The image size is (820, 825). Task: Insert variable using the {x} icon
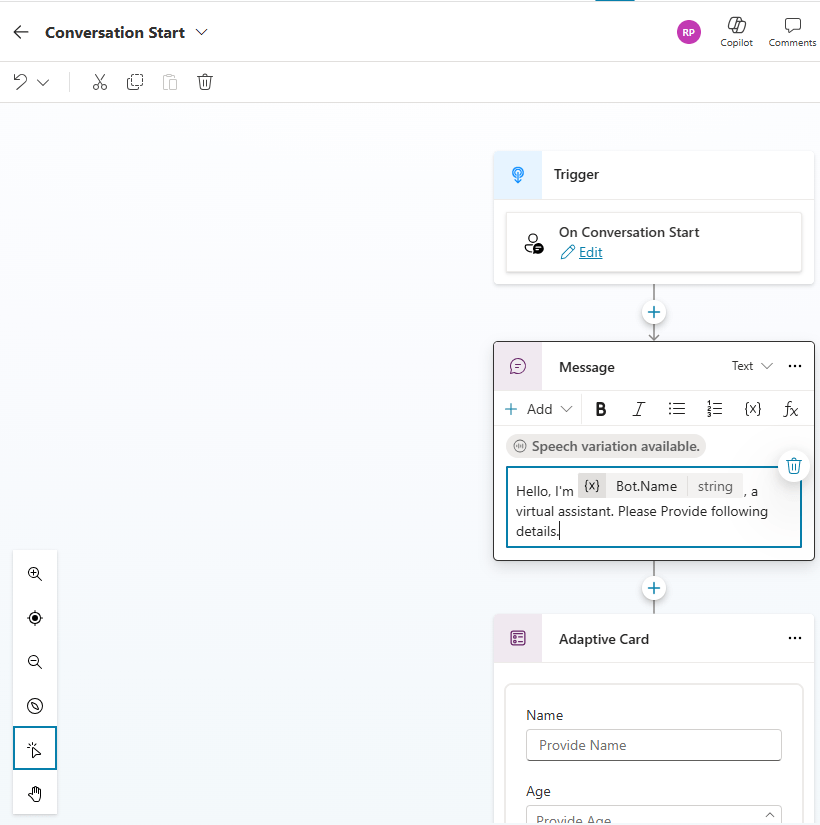point(753,409)
